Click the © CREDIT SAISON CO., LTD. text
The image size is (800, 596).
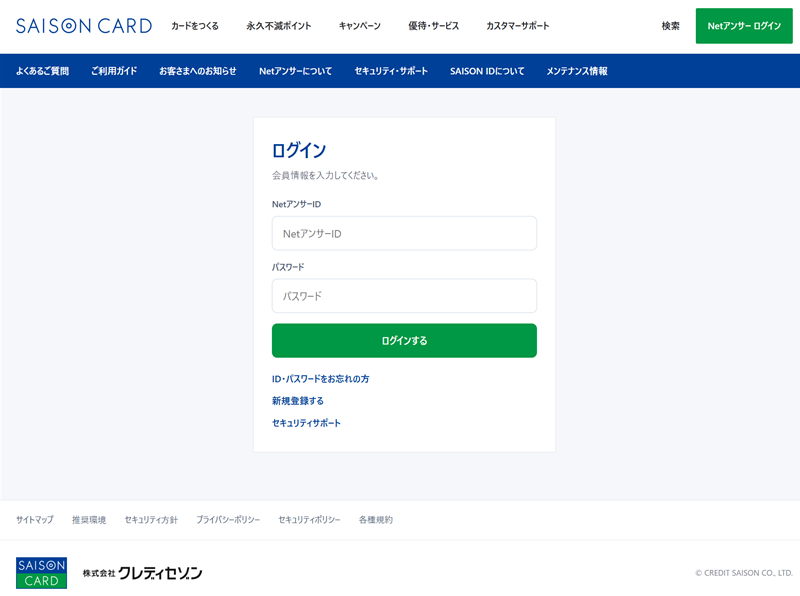point(744,573)
